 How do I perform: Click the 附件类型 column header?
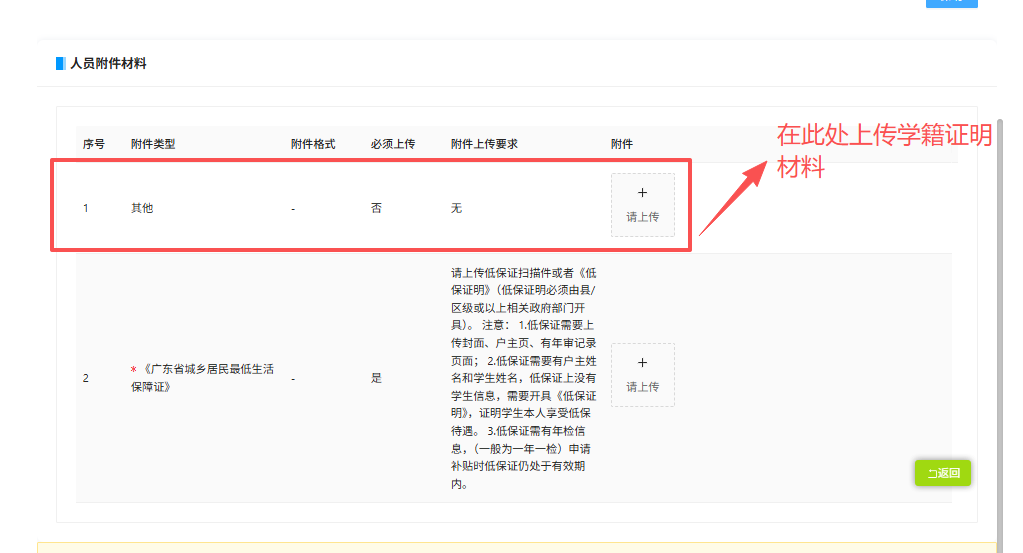(x=153, y=144)
